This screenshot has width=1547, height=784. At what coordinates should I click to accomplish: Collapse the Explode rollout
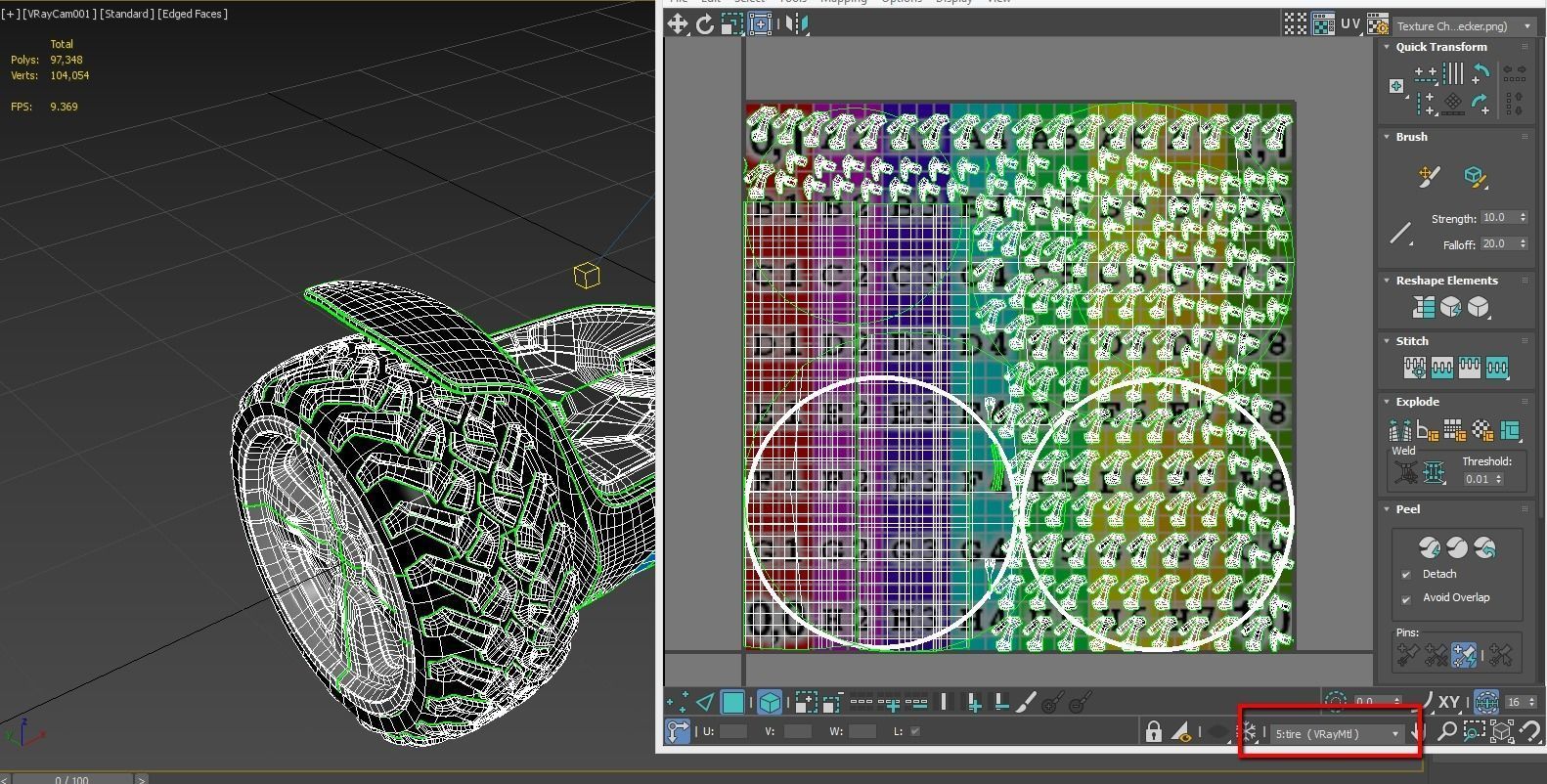(x=1387, y=402)
